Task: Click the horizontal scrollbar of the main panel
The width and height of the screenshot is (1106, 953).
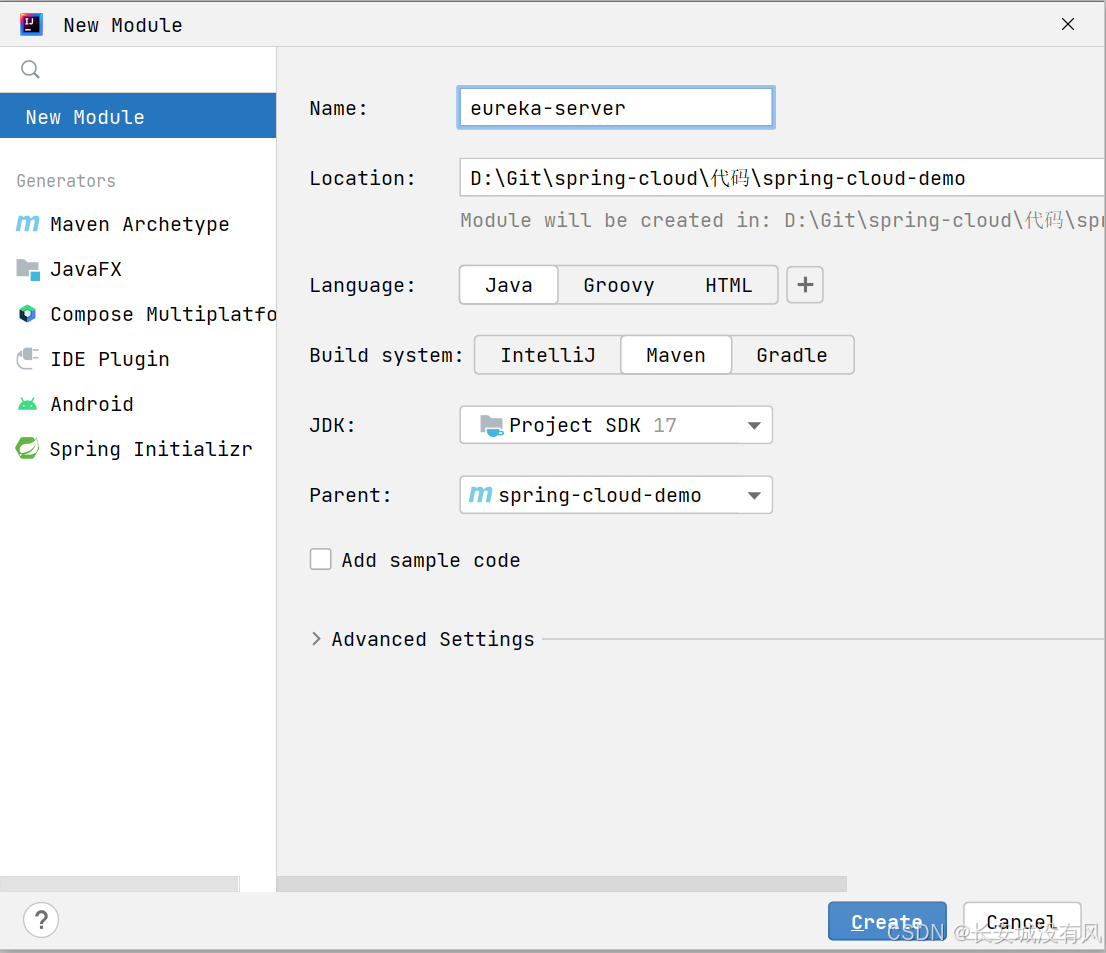Action: (x=561, y=884)
